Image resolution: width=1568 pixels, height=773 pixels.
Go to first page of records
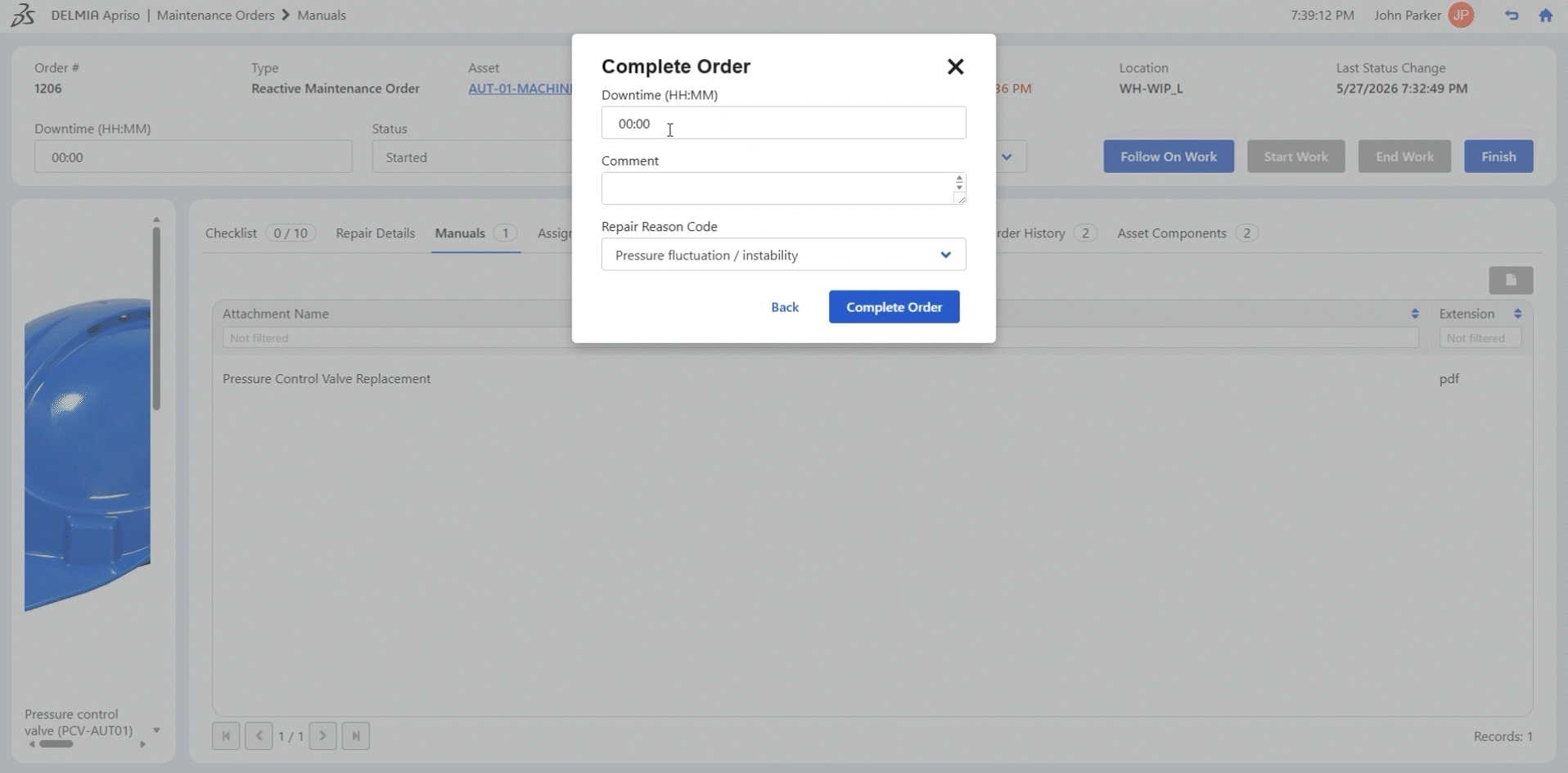(226, 735)
